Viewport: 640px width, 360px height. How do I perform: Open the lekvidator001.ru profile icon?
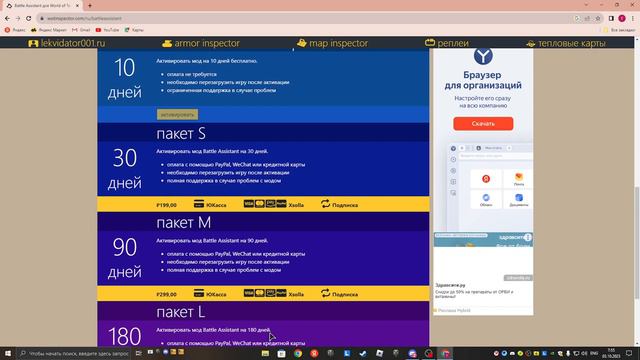coord(33,43)
